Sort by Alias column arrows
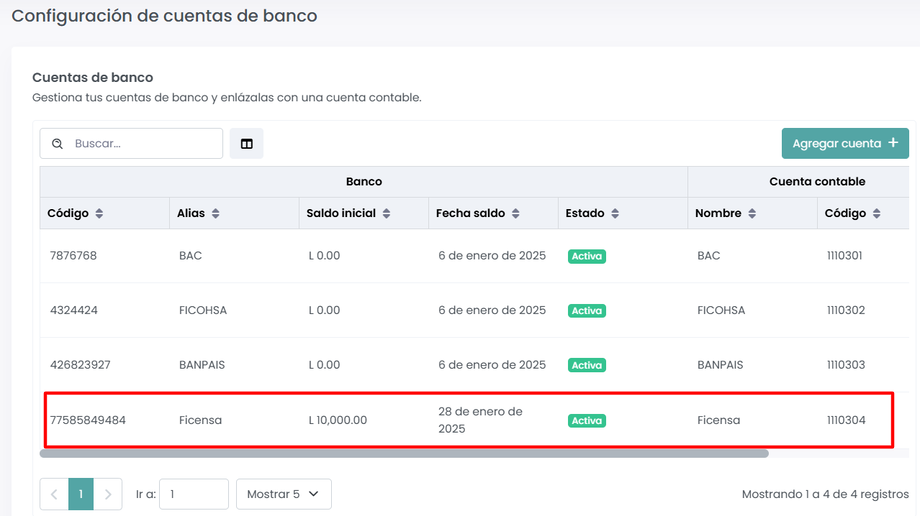The image size is (920, 516). point(216,214)
